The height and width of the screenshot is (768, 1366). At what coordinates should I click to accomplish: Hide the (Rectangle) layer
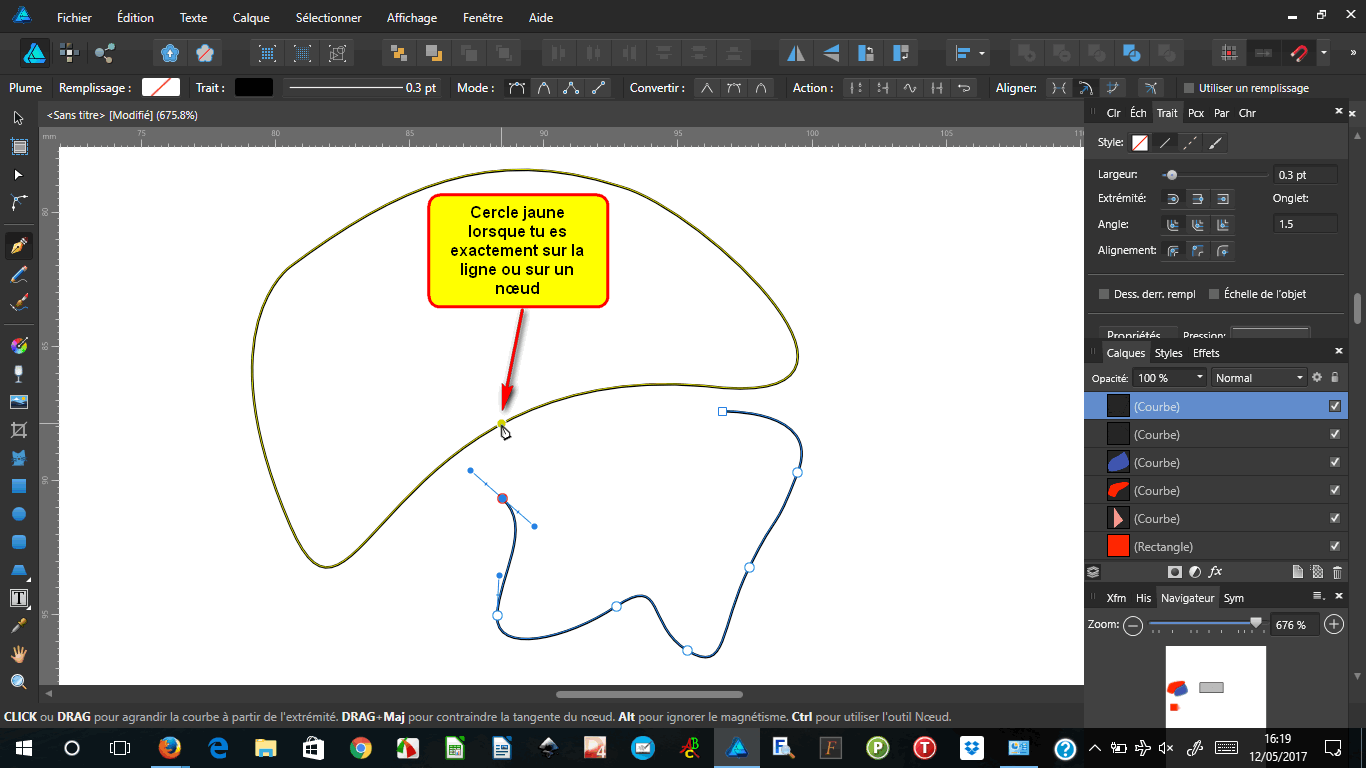coord(1334,546)
